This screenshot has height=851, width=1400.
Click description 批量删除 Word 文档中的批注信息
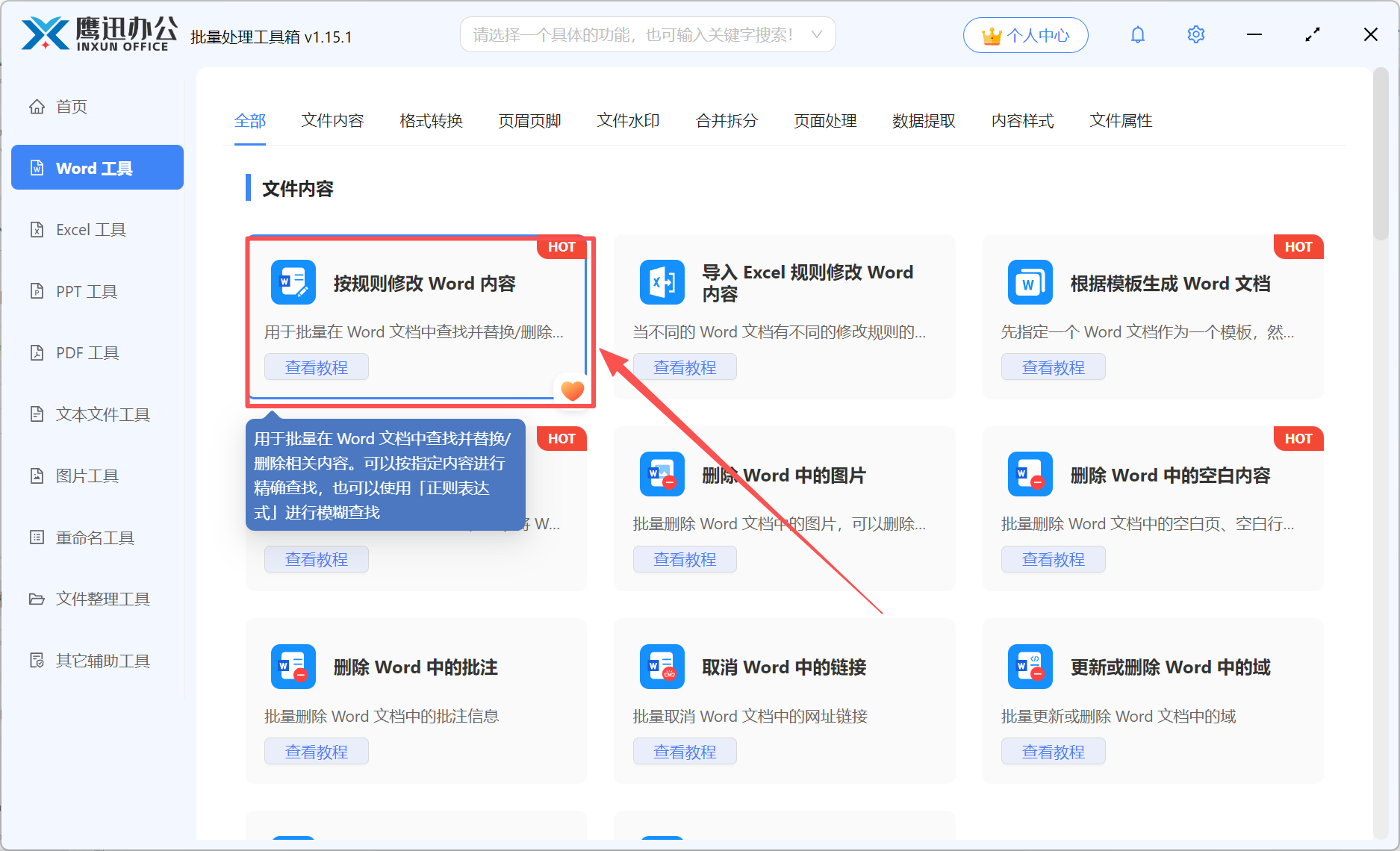382,717
